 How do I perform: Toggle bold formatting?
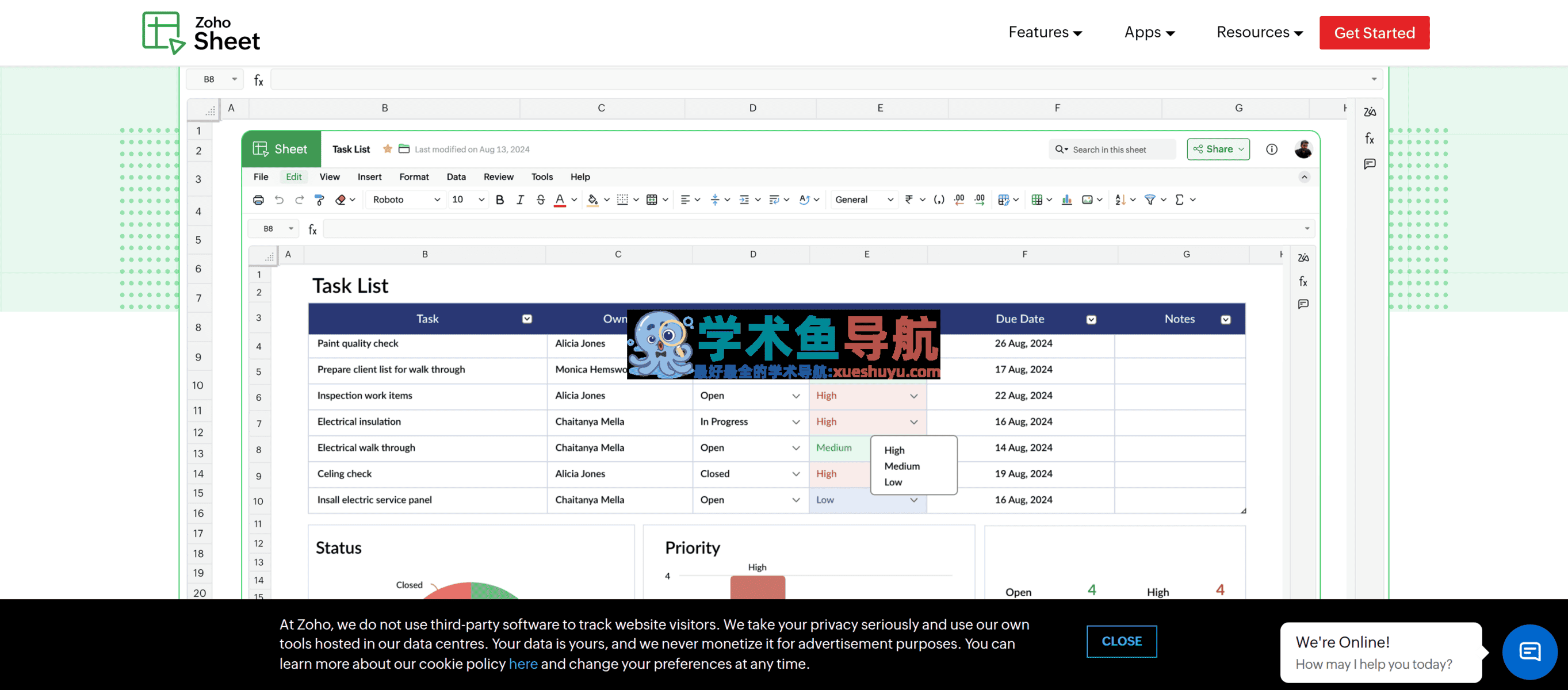tap(500, 200)
